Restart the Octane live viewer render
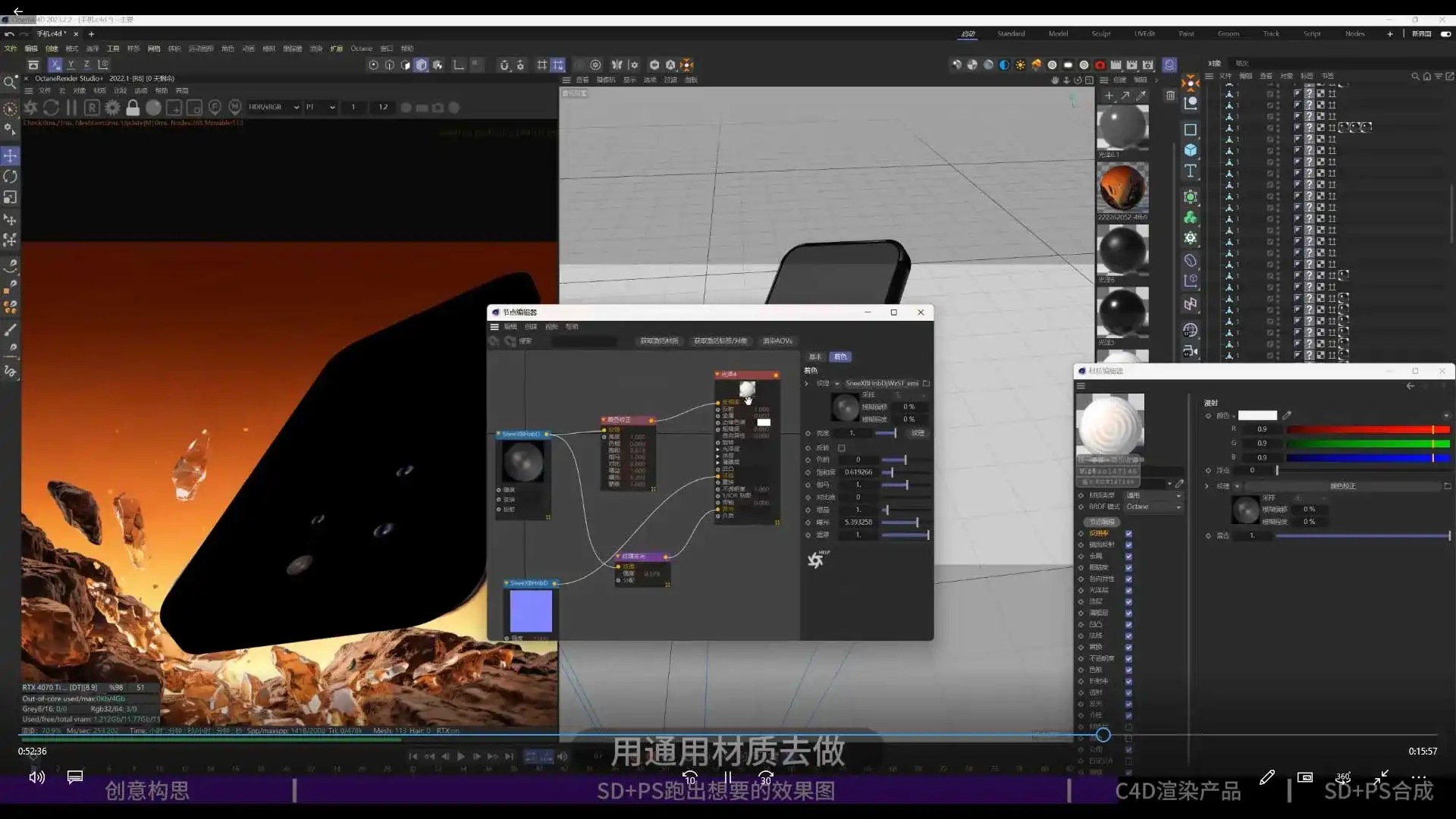Screen dimensions: 1456x819 coord(50,107)
